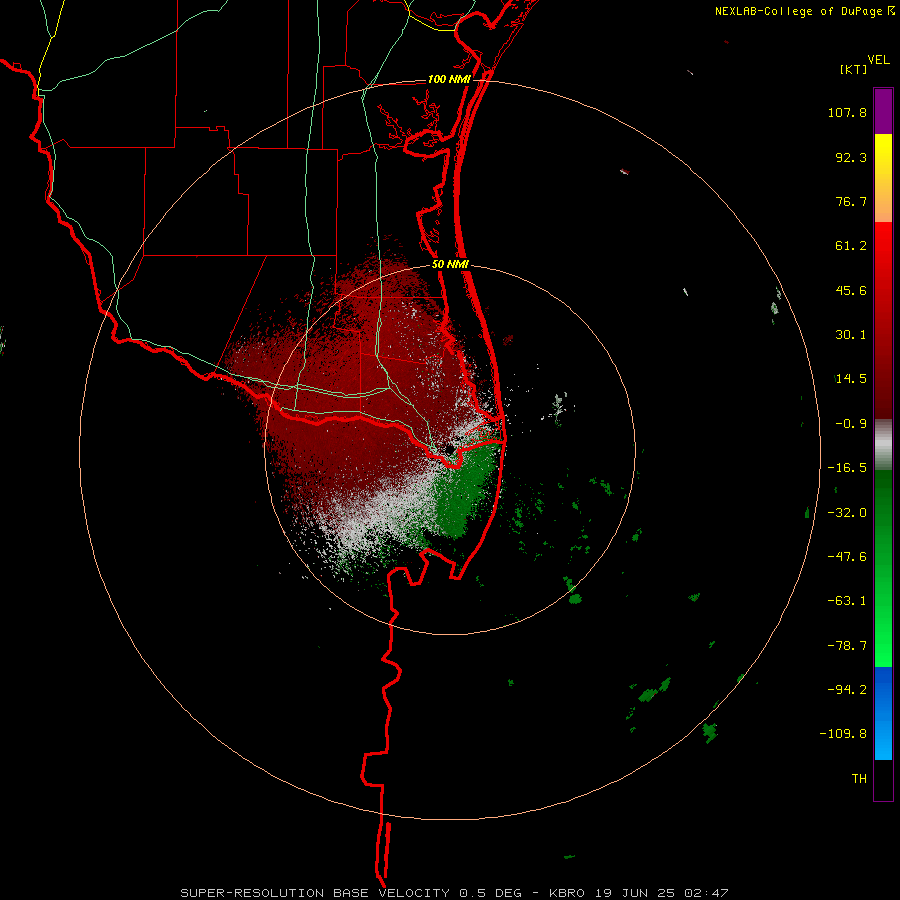Click the [KT] units label
Viewport: 900px width, 900px height.
854,69
